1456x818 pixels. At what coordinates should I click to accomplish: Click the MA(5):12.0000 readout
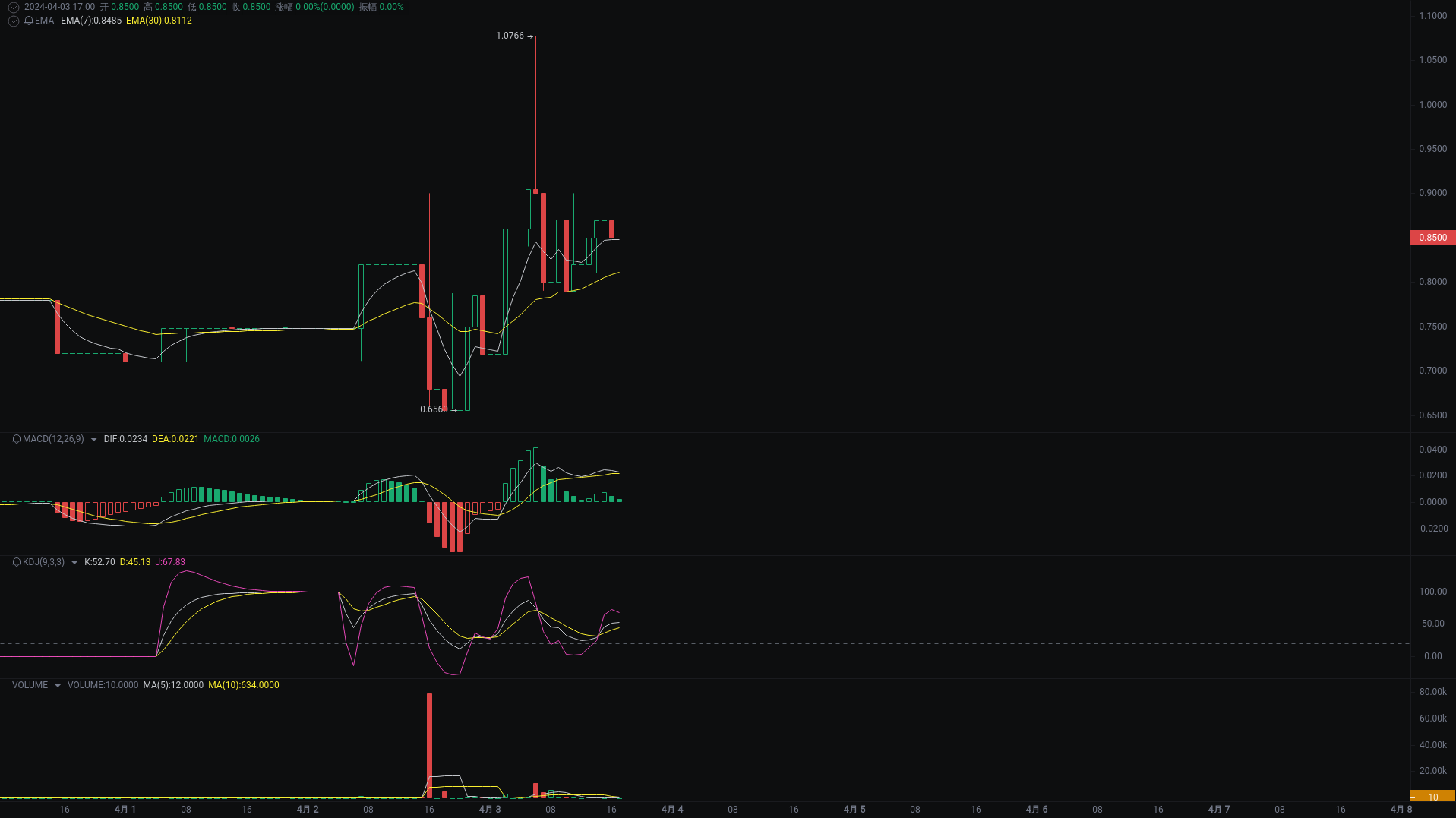point(173,685)
